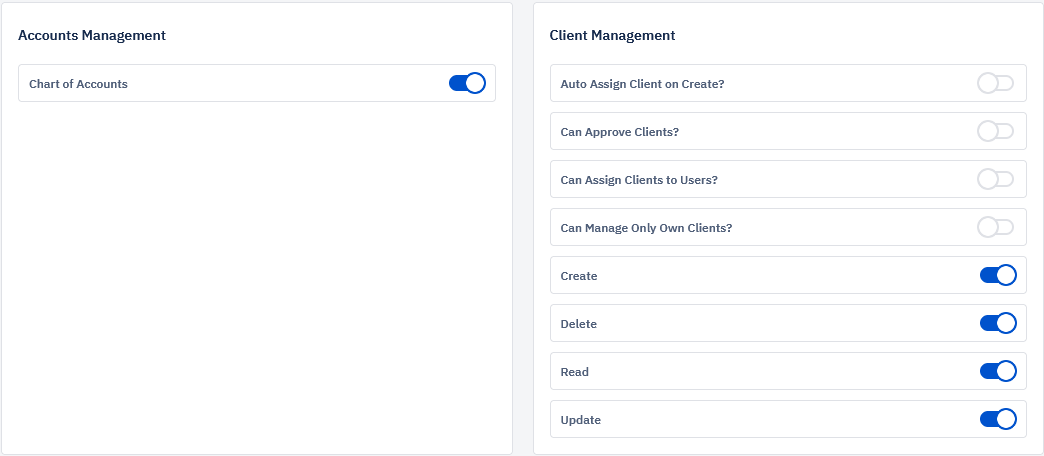The width and height of the screenshot is (1044, 456).
Task: Turn off the Update permission toggle
Action: coord(998,419)
